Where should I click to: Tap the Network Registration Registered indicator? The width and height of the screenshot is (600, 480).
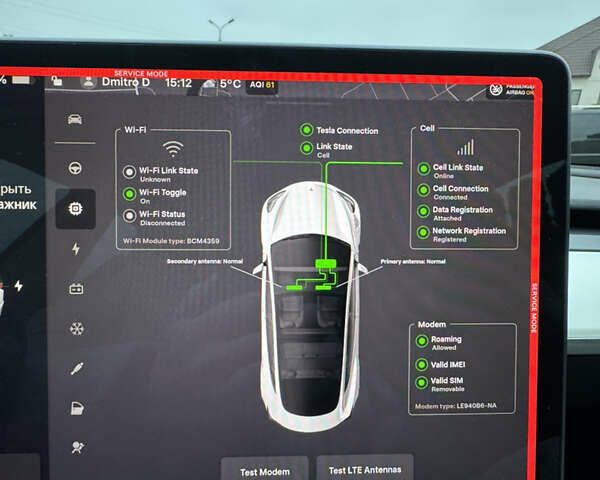pos(423,232)
